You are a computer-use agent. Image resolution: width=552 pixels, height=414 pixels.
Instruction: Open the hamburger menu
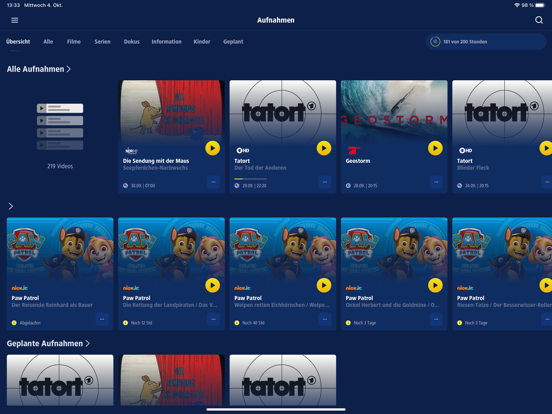point(14,20)
